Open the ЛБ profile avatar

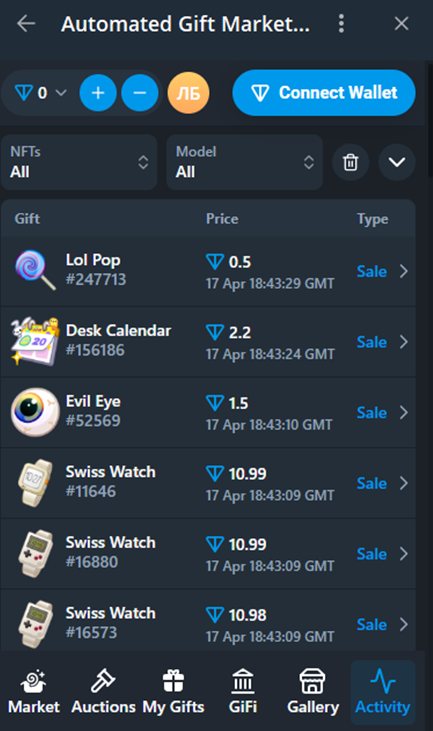coord(188,93)
